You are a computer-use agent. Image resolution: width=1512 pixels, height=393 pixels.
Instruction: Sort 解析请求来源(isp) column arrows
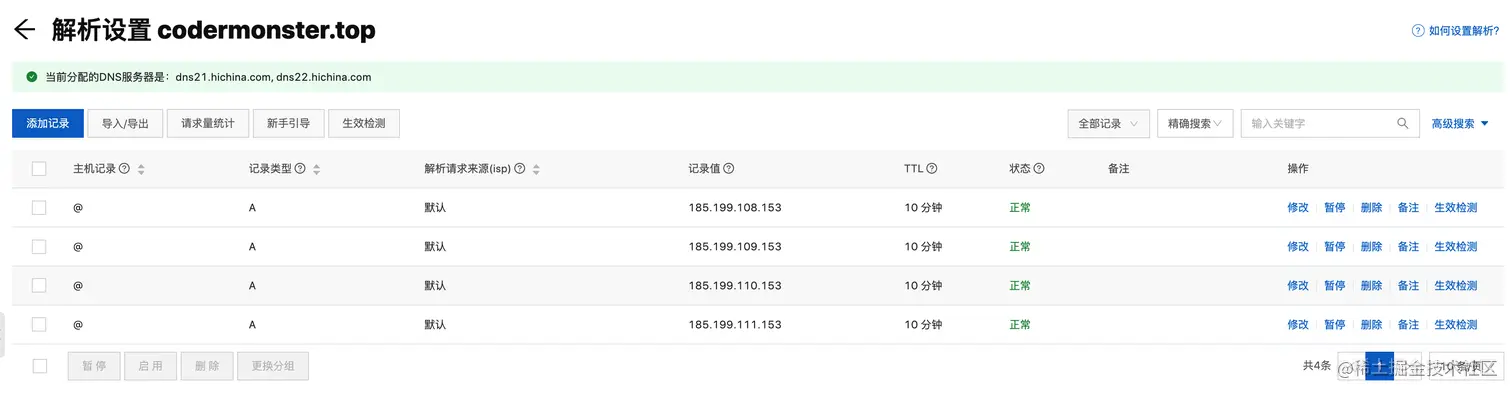536,170
